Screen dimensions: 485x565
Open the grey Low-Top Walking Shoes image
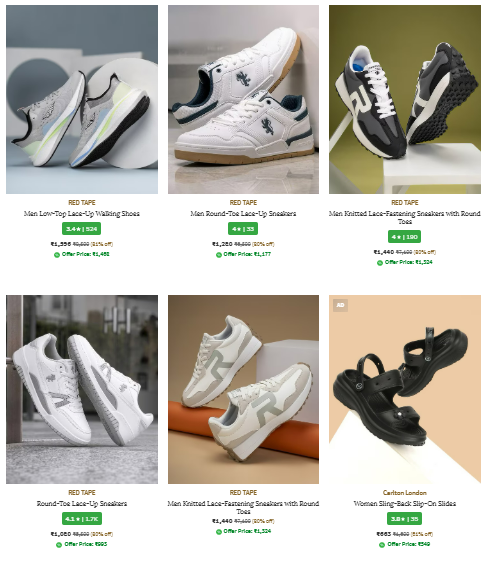82,99
